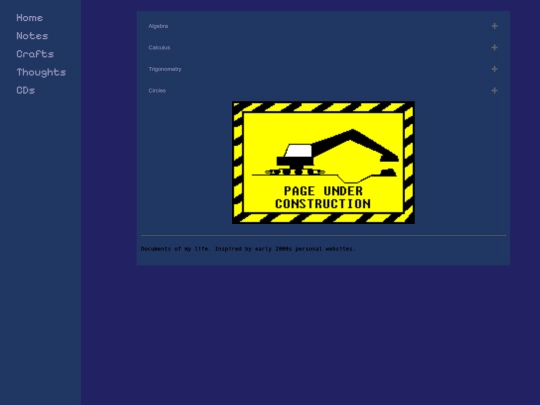
Task: Open the Home page link
Action: pos(30,18)
